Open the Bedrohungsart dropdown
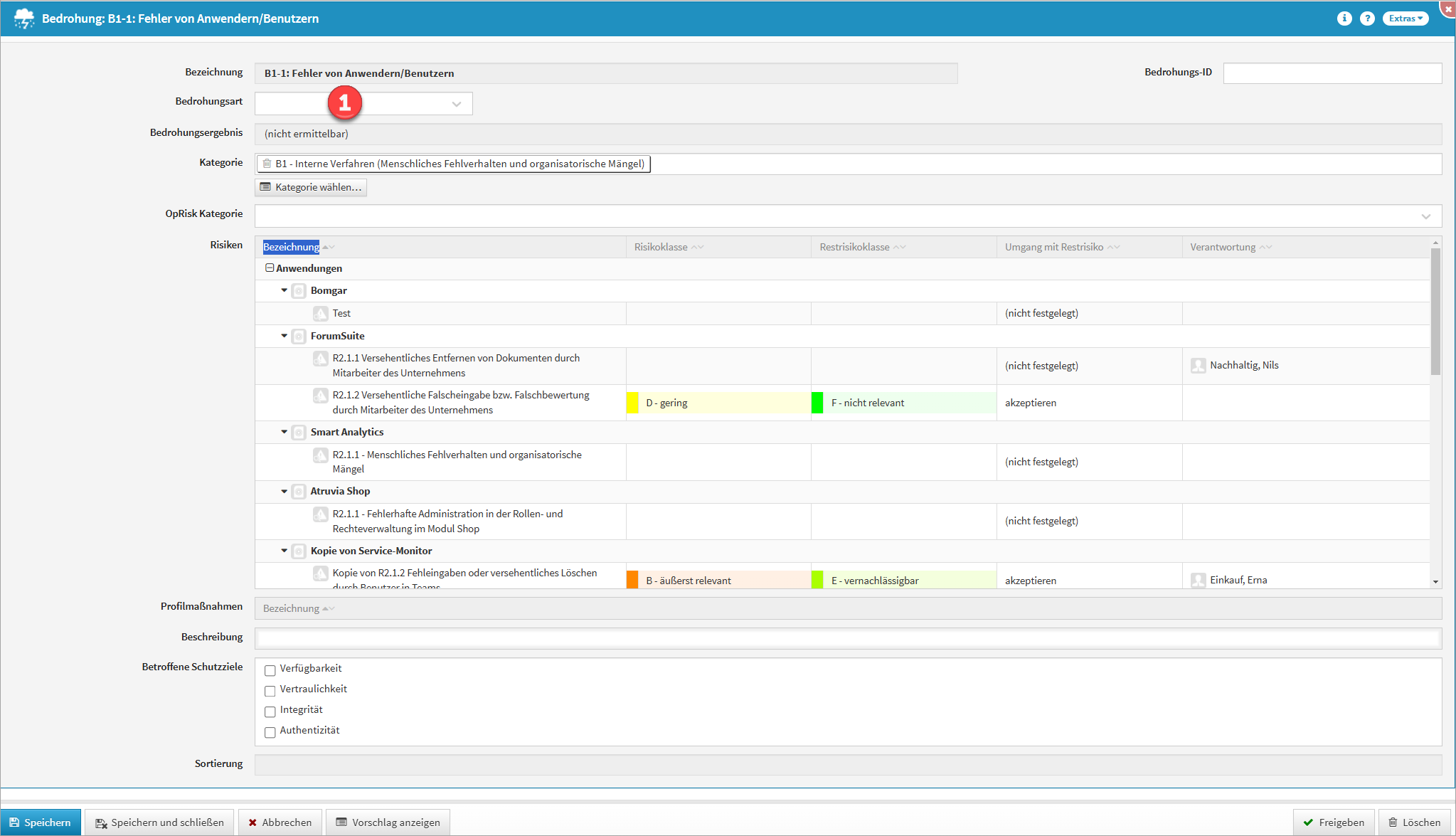This screenshot has height=836, width=1456. (x=456, y=104)
